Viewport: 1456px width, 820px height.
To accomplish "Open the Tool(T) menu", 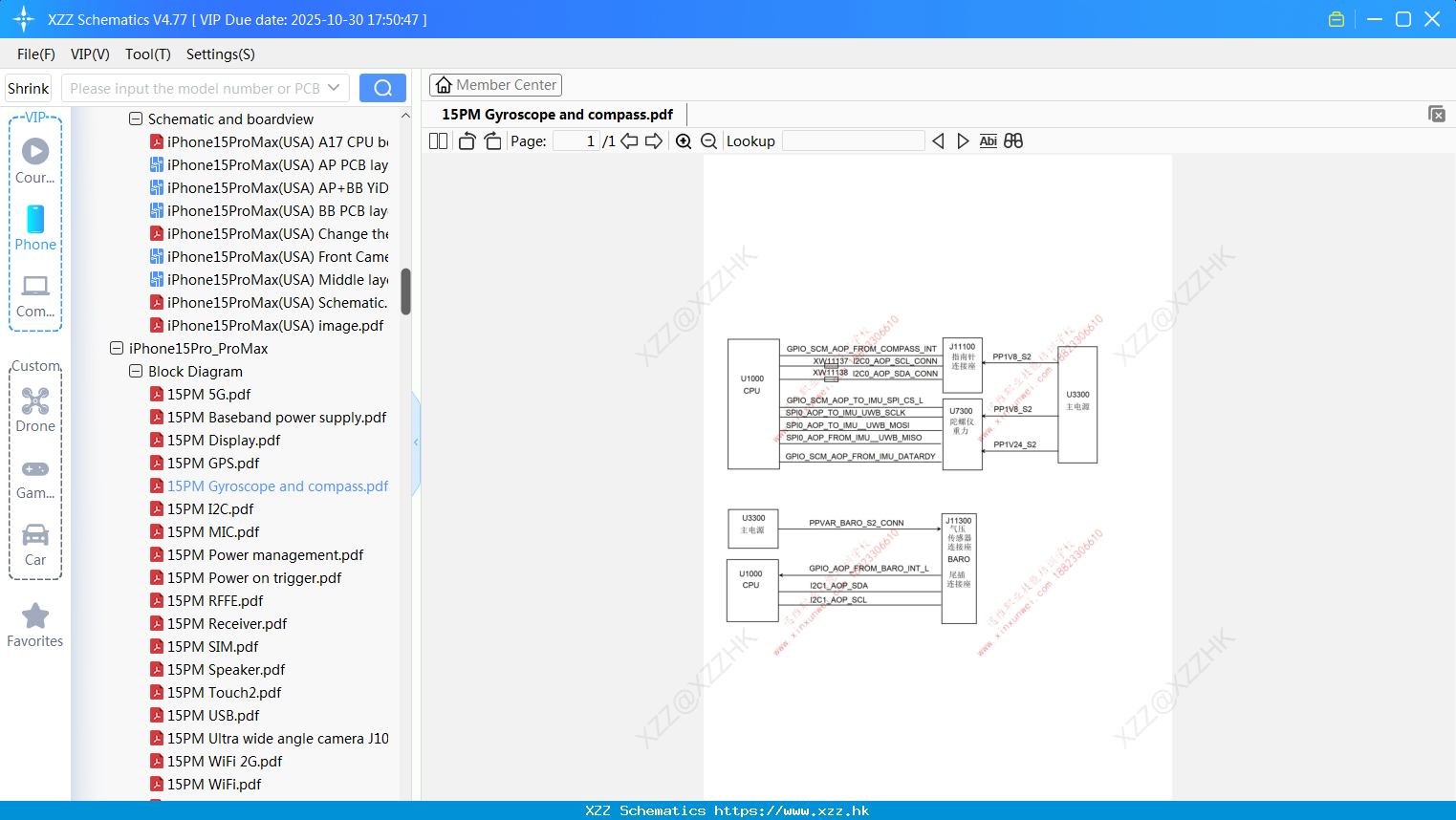I will coord(148,54).
